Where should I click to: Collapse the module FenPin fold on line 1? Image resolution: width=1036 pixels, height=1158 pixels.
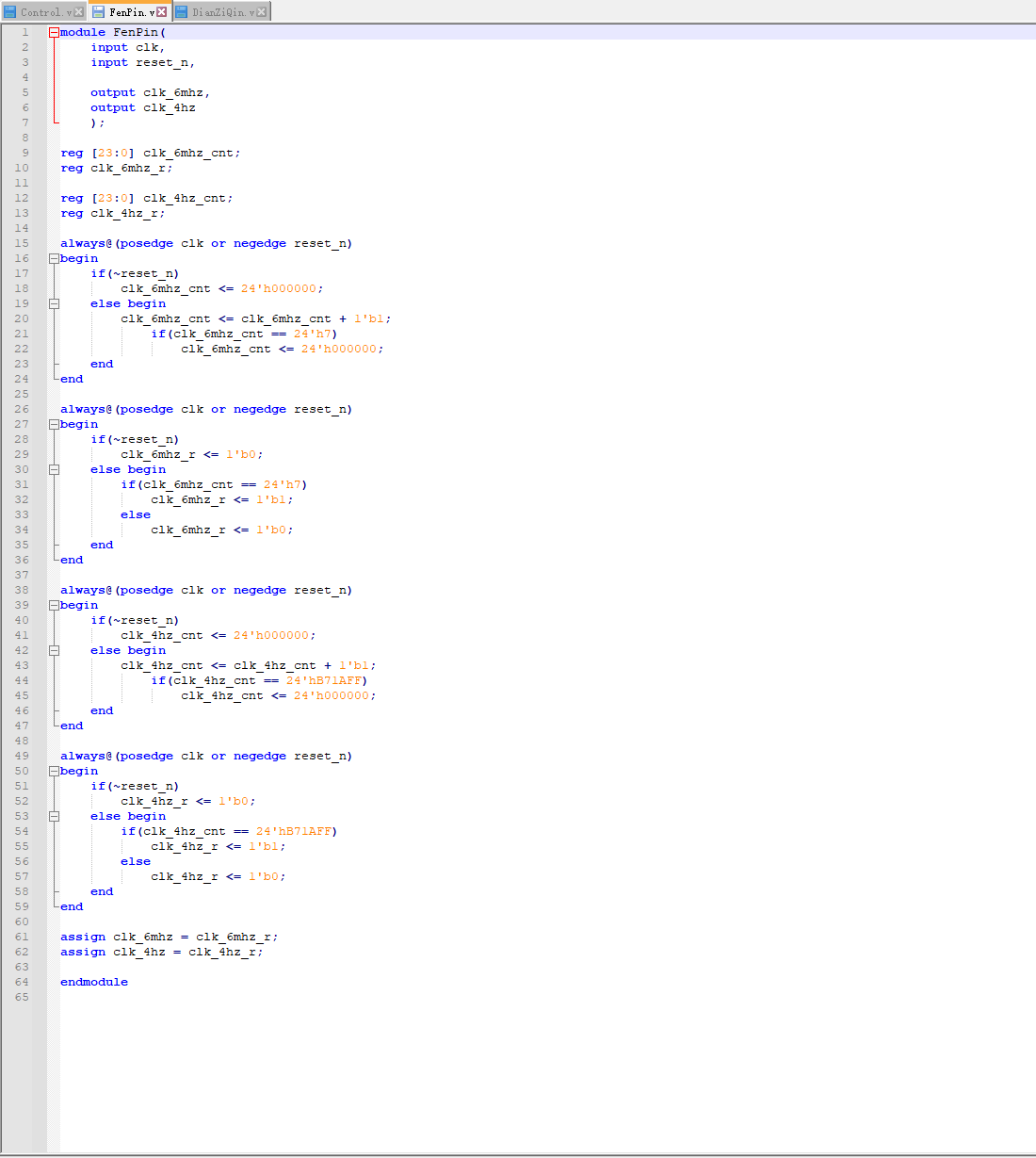pyautogui.click(x=54, y=32)
